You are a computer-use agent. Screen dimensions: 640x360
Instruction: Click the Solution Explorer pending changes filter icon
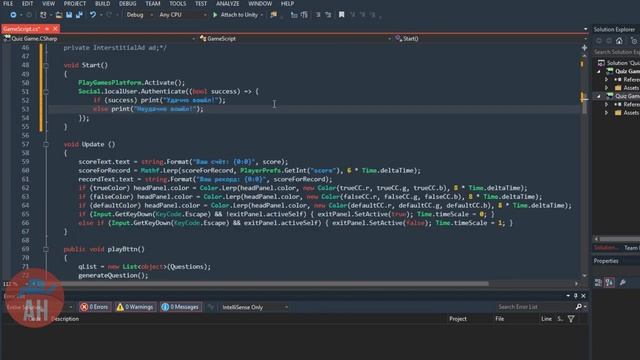point(634,41)
